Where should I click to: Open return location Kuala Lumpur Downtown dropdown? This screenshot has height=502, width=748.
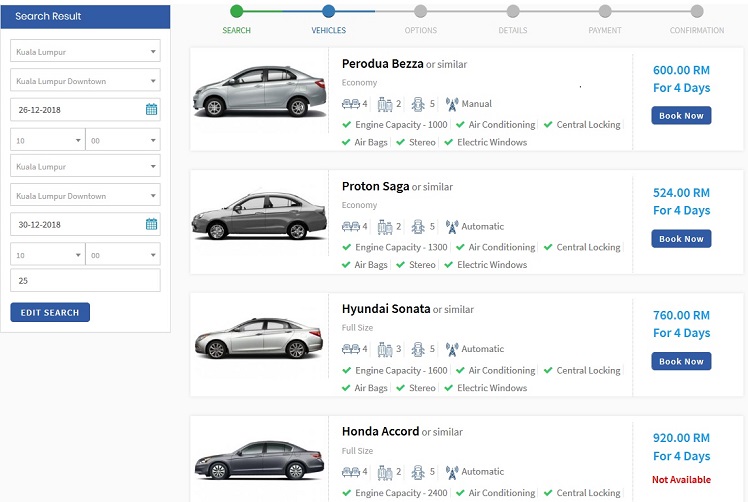(x=85, y=195)
